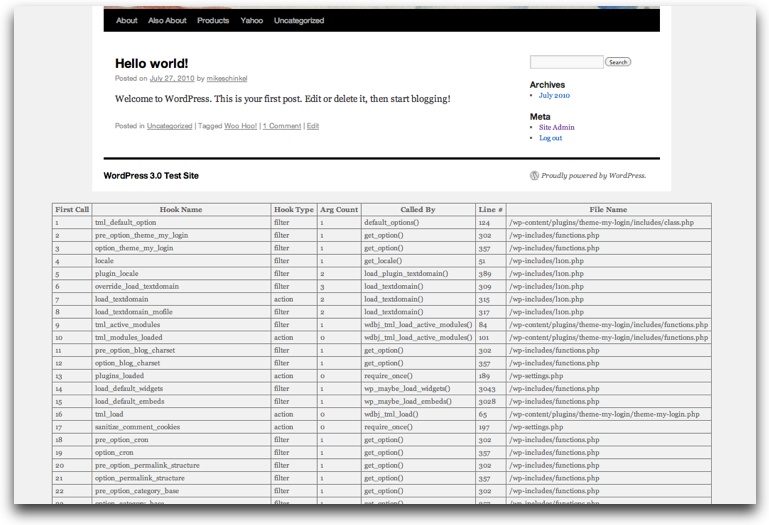
Task: Select the option_theme_my_login cell
Action: [x=181, y=248]
